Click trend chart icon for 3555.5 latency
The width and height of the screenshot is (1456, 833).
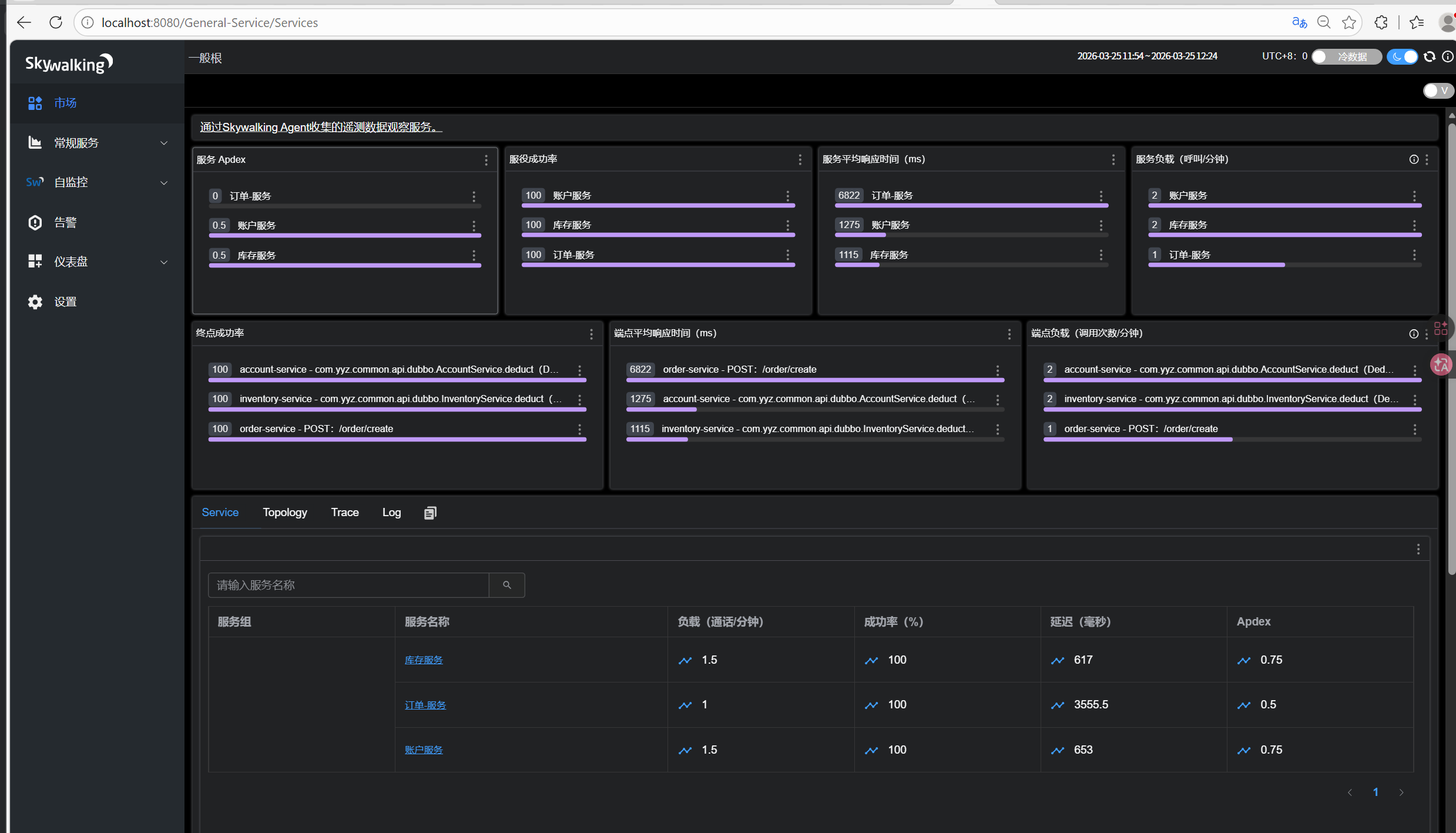click(x=1058, y=705)
